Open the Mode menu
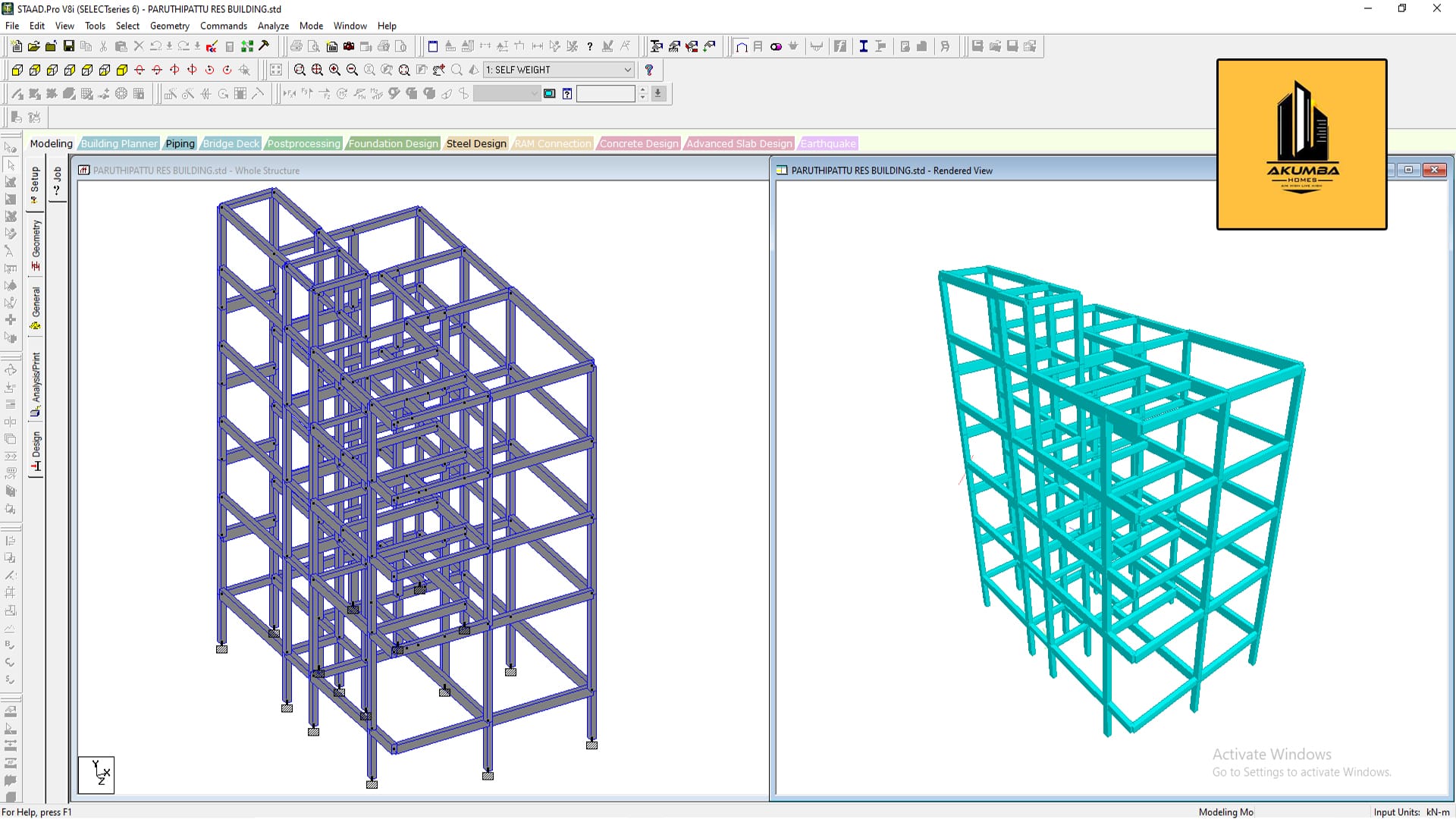The width and height of the screenshot is (1456, 819). (x=311, y=26)
